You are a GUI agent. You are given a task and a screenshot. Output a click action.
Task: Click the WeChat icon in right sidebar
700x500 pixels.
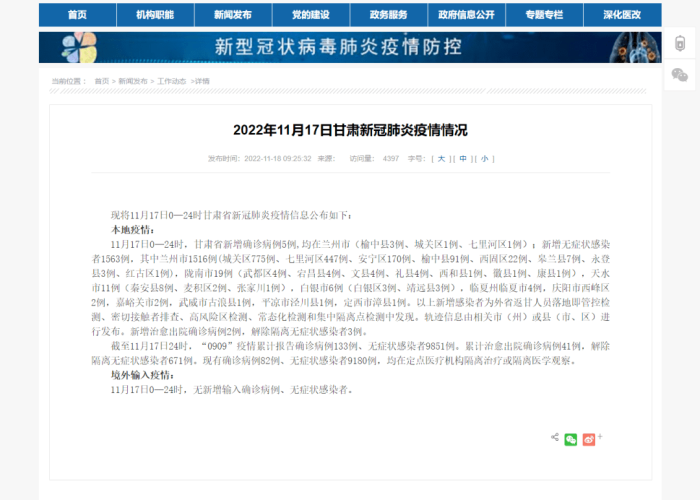[x=679, y=75]
